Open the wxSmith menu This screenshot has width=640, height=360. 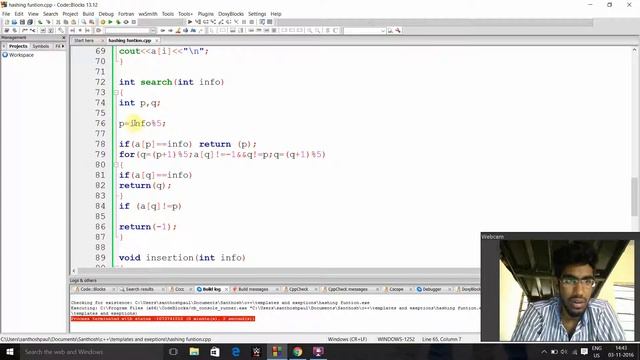(148, 14)
